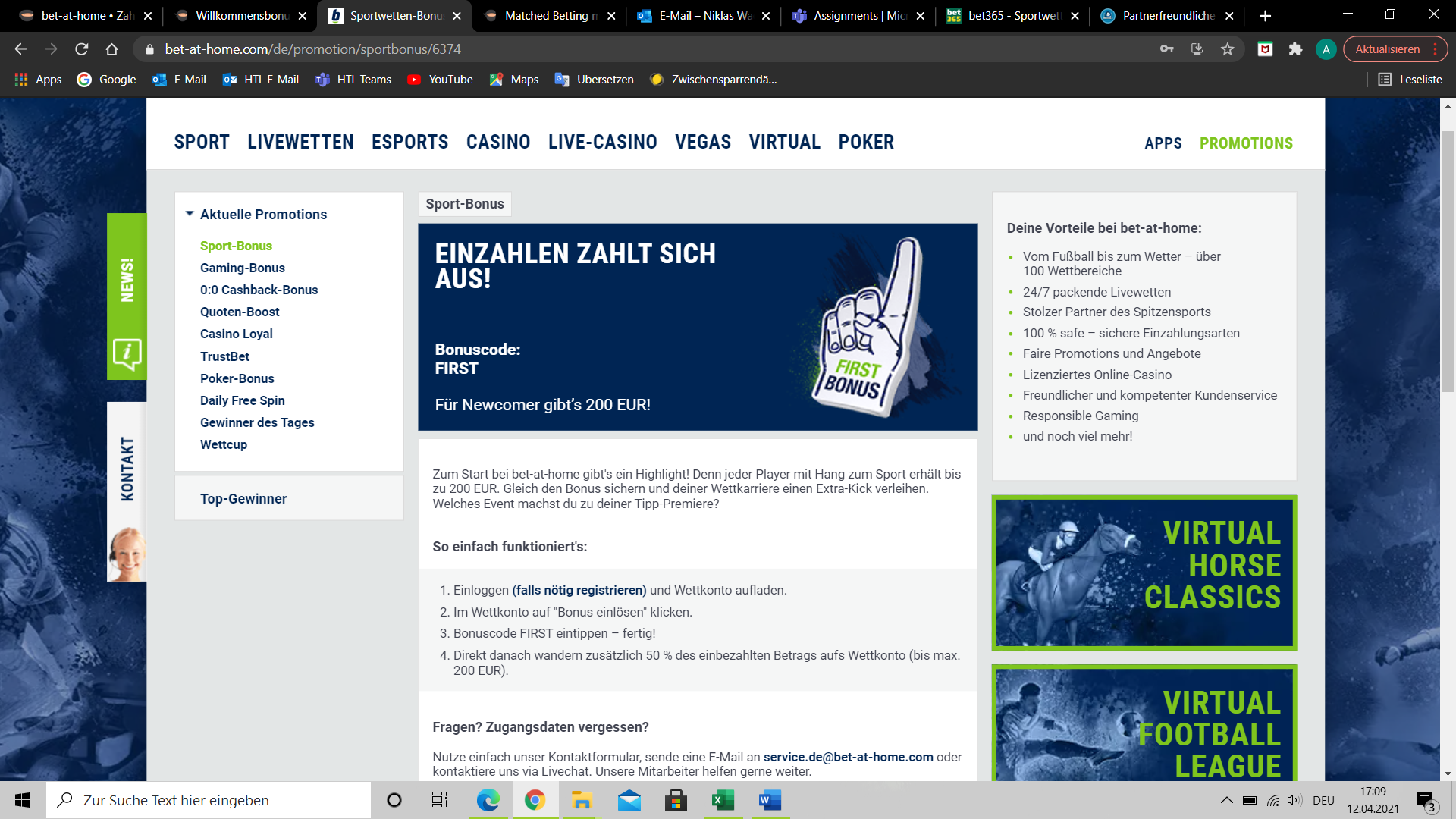Open the Google bookmark
The image size is (1456, 819).
click(107, 80)
